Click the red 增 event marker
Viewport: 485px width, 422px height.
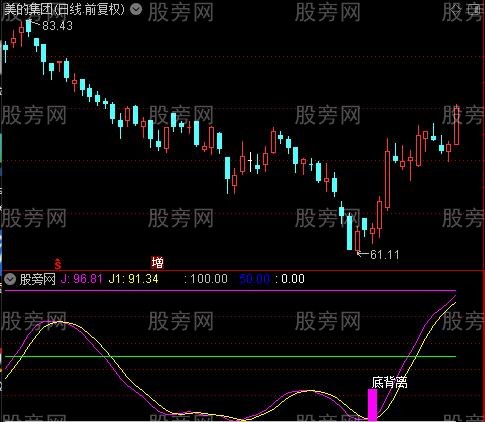(157, 263)
